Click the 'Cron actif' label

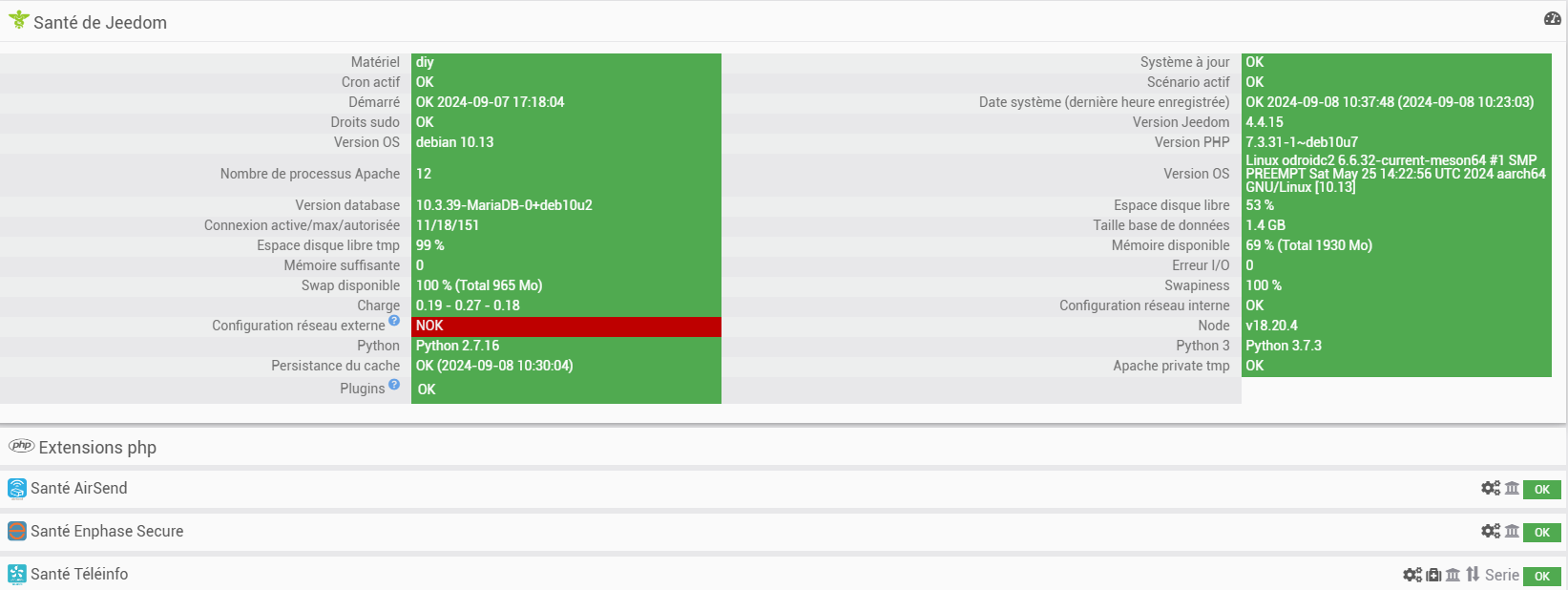tap(370, 82)
